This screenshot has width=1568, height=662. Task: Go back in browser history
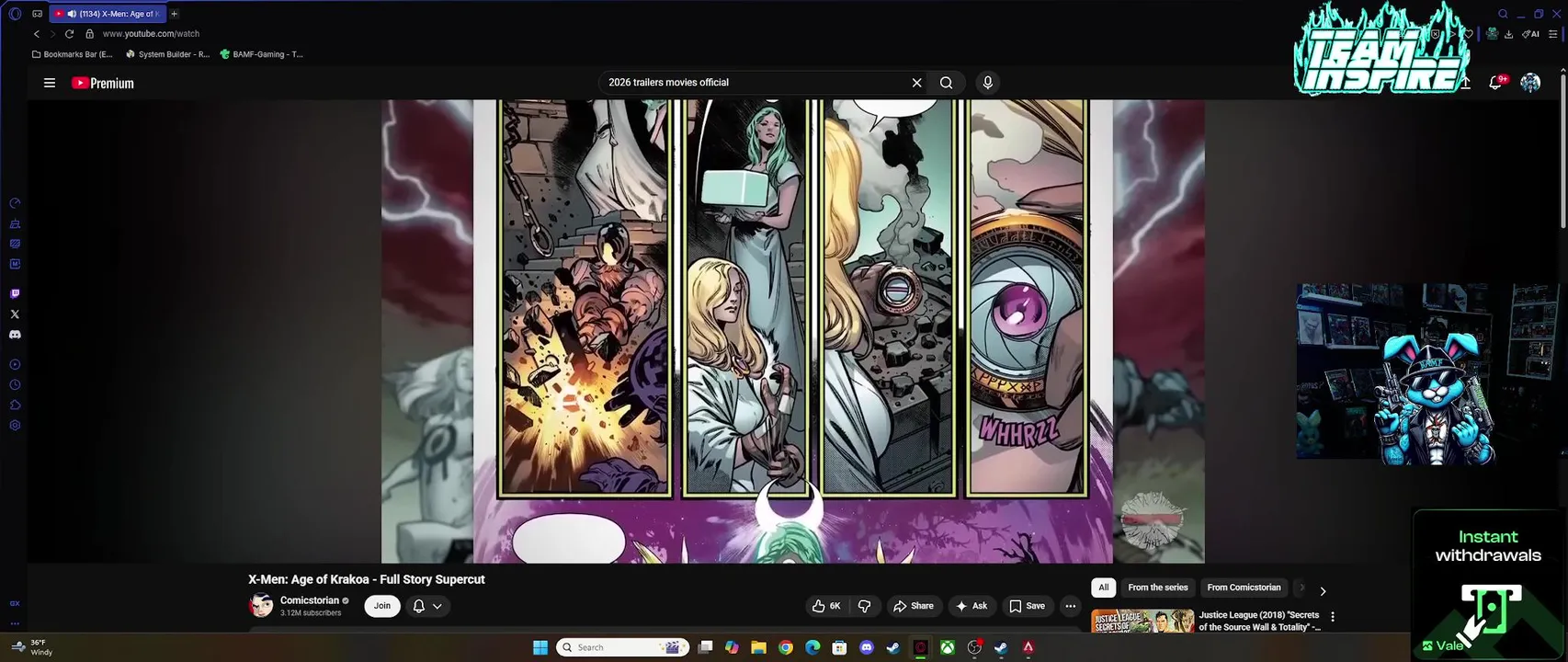[x=37, y=34]
